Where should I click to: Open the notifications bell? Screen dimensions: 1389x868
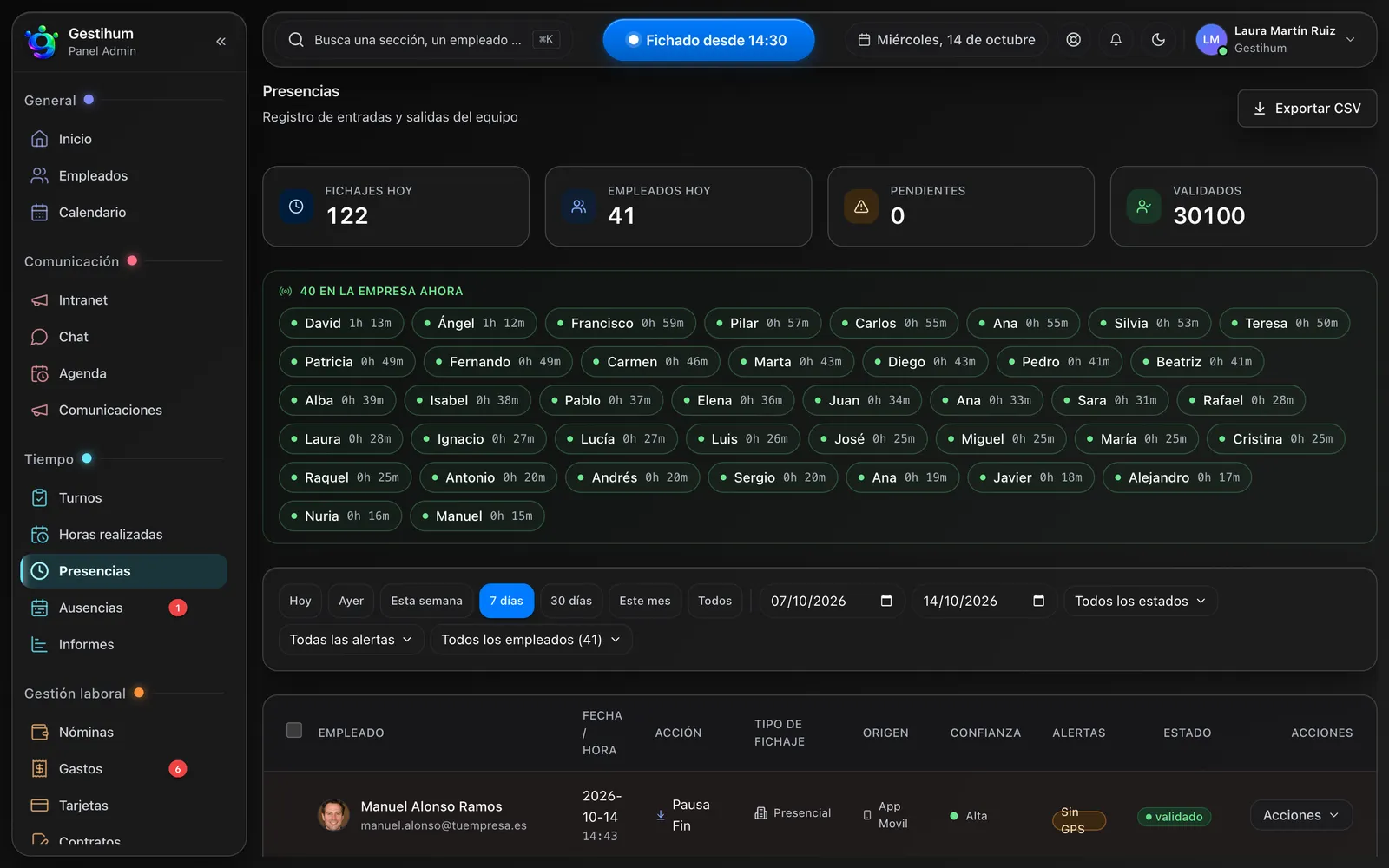pyautogui.click(x=1116, y=40)
